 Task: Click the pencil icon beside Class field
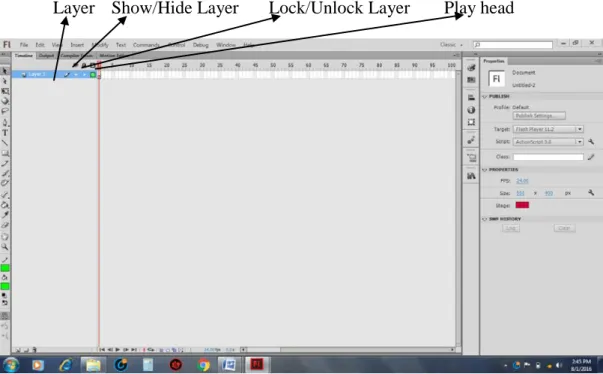point(591,157)
